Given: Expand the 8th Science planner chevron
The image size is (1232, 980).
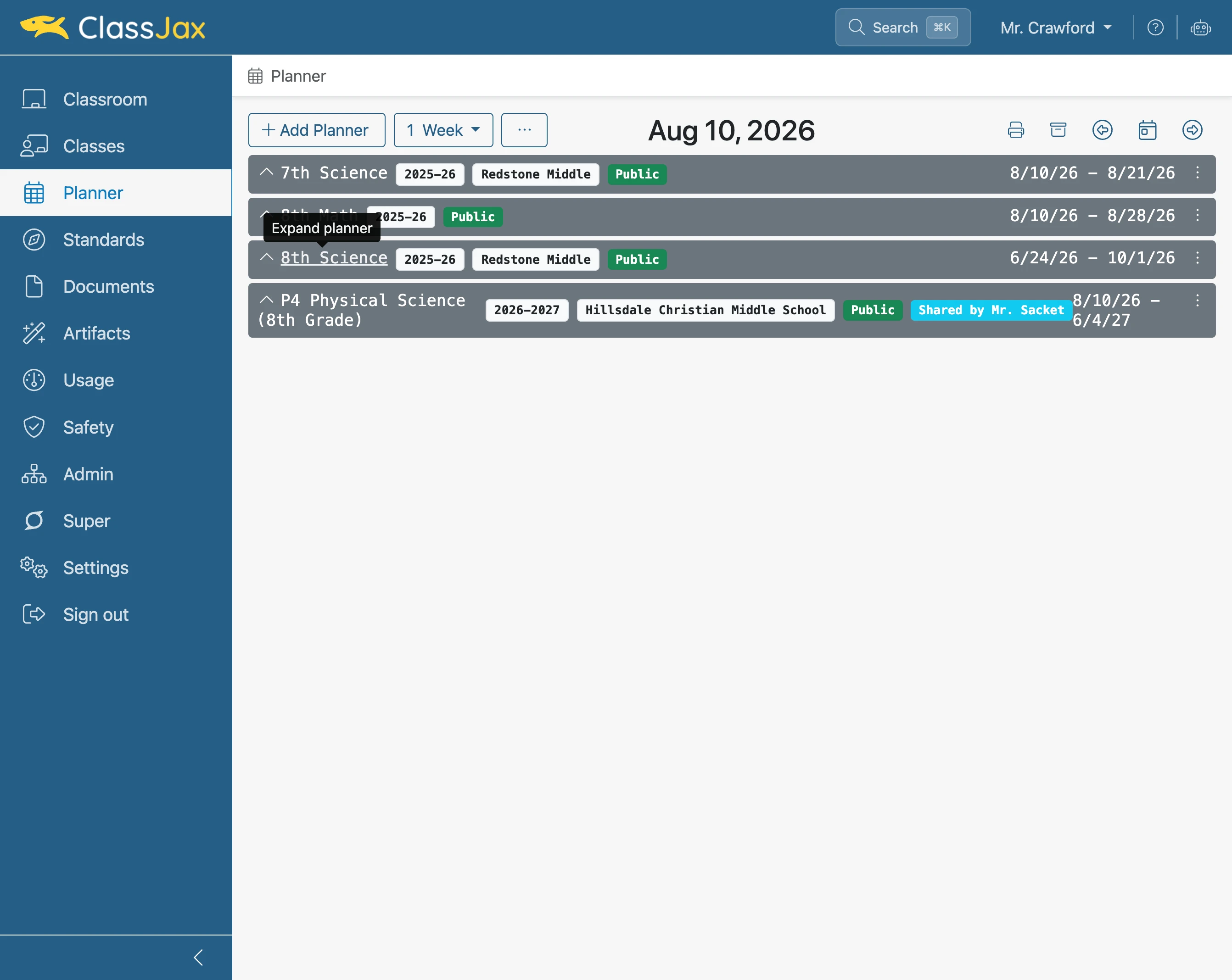Looking at the screenshot, I should pos(266,257).
